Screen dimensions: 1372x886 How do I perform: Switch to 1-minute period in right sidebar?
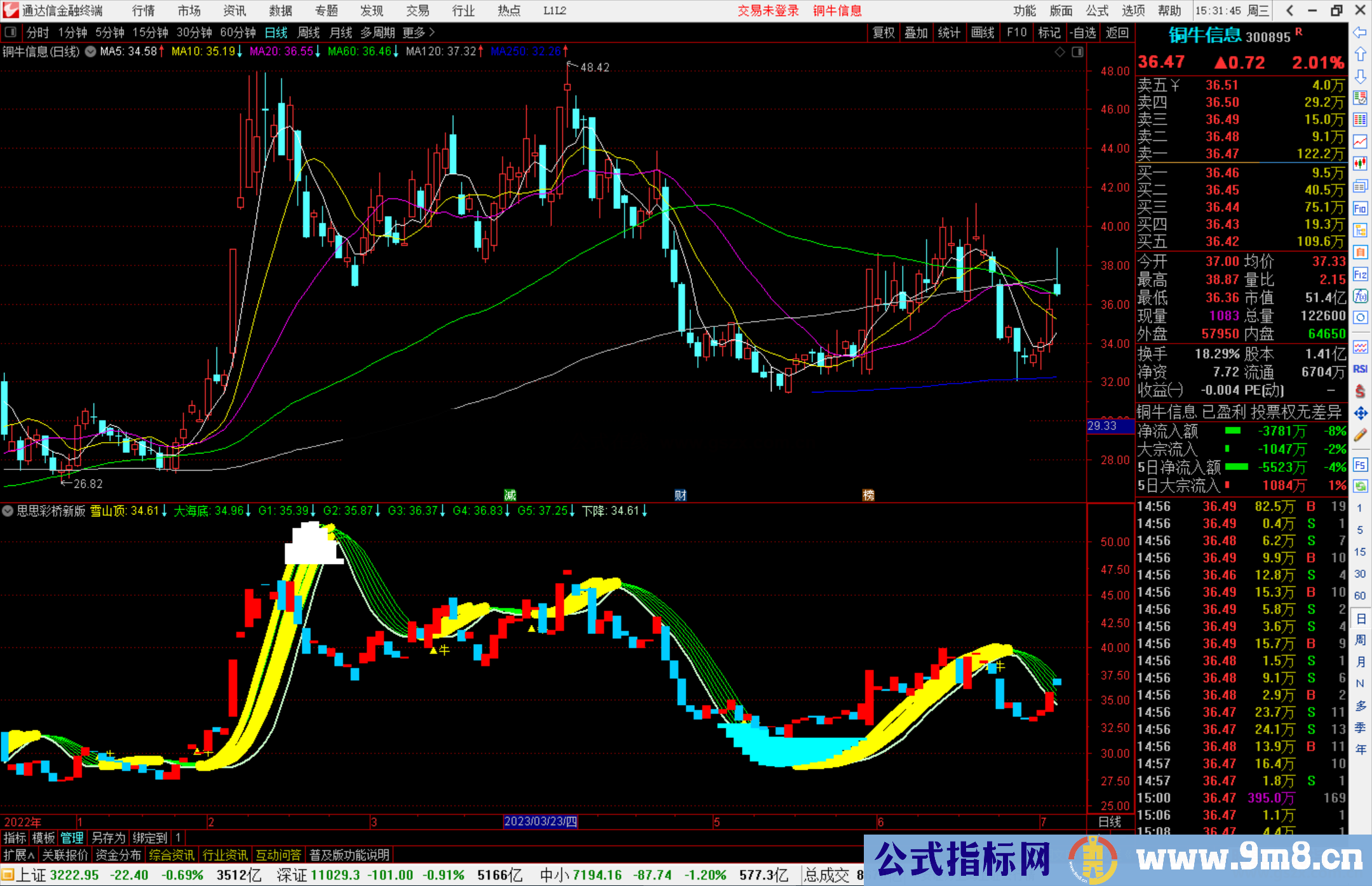[1359, 508]
